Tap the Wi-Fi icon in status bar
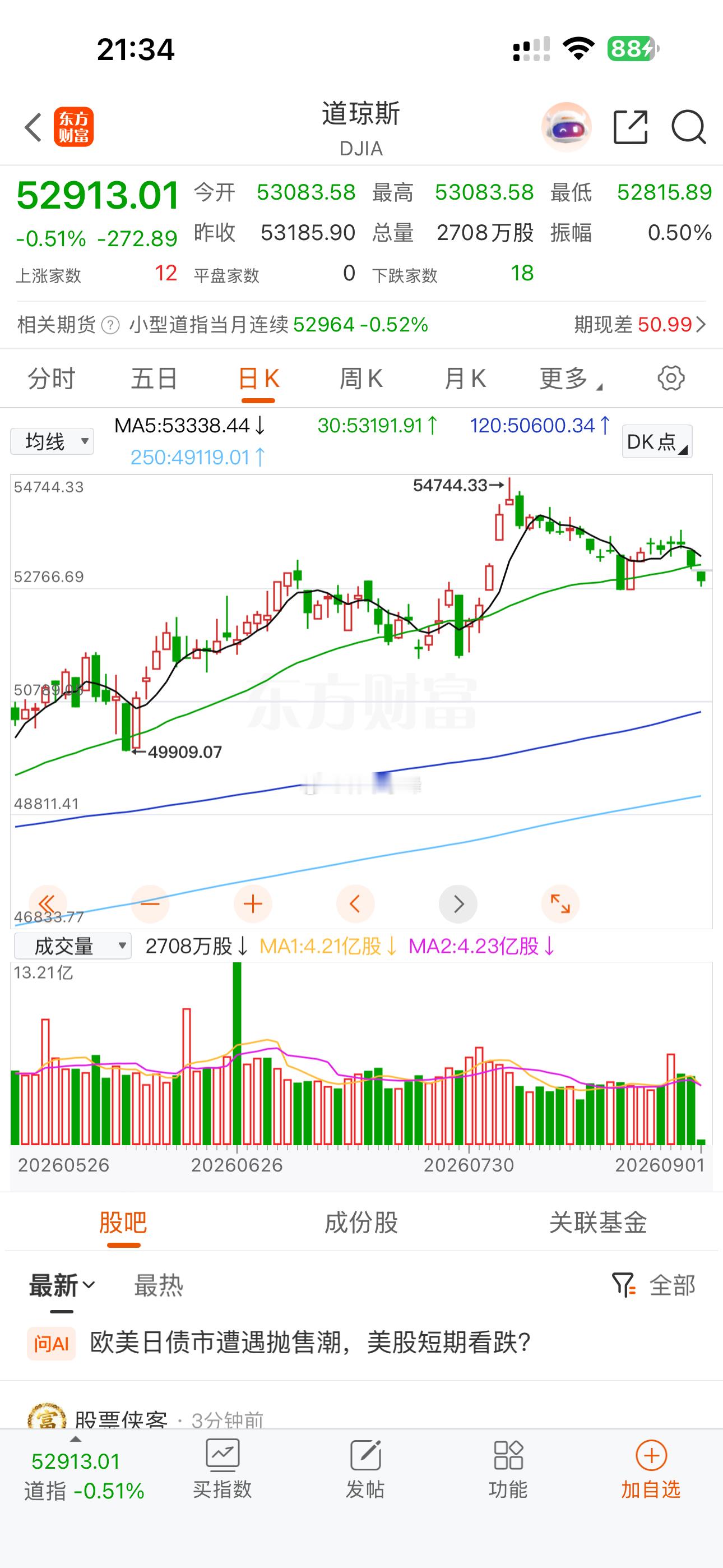The image size is (723, 1568). [578, 49]
